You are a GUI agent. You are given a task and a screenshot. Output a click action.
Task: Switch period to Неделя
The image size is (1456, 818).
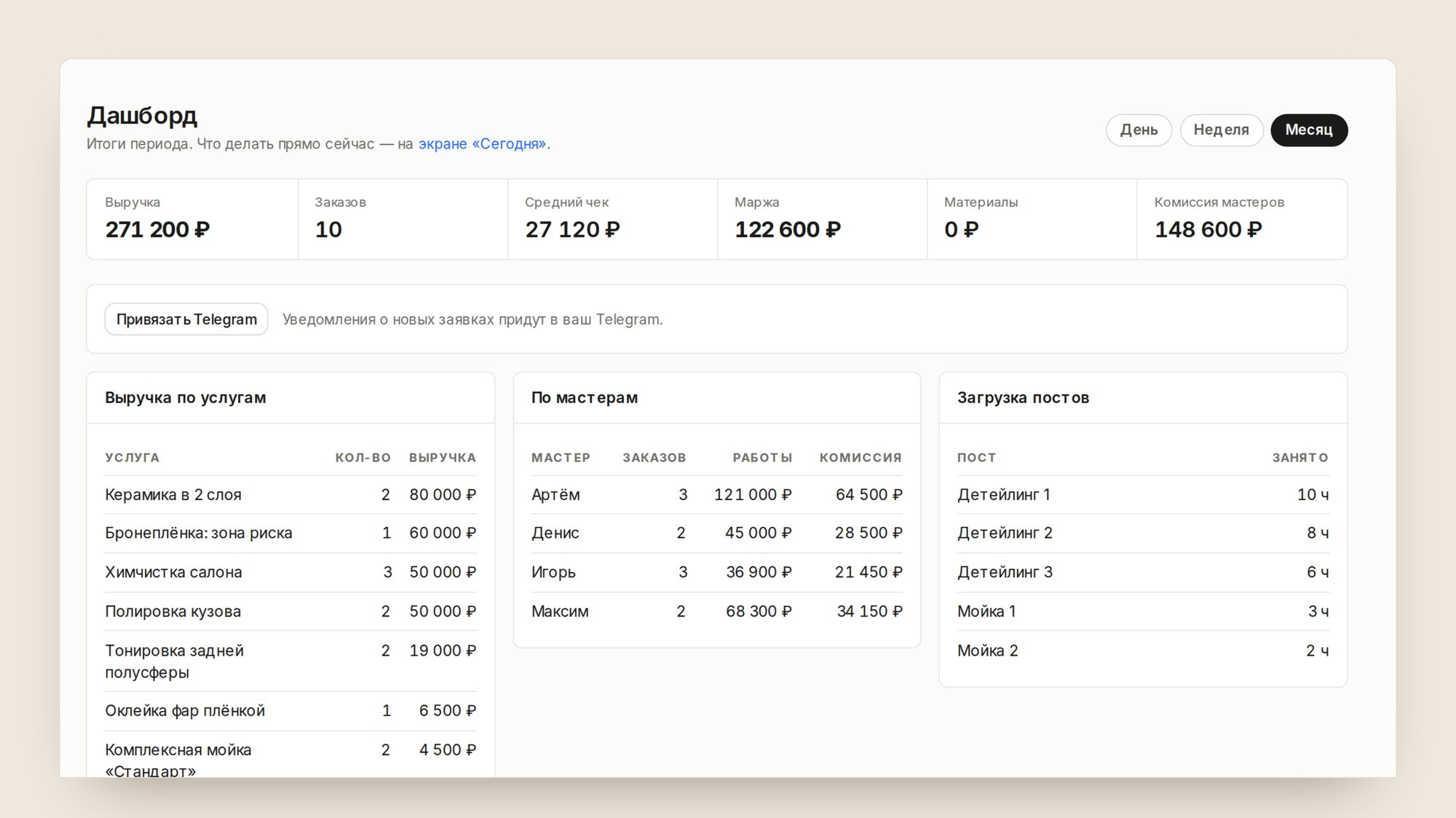tap(1221, 130)
